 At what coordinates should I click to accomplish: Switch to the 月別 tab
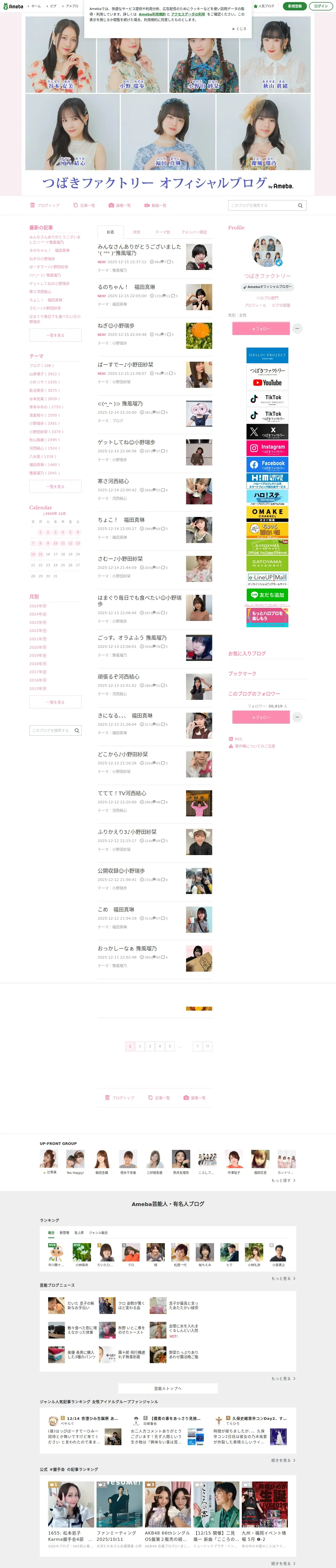tap(137, 232)
